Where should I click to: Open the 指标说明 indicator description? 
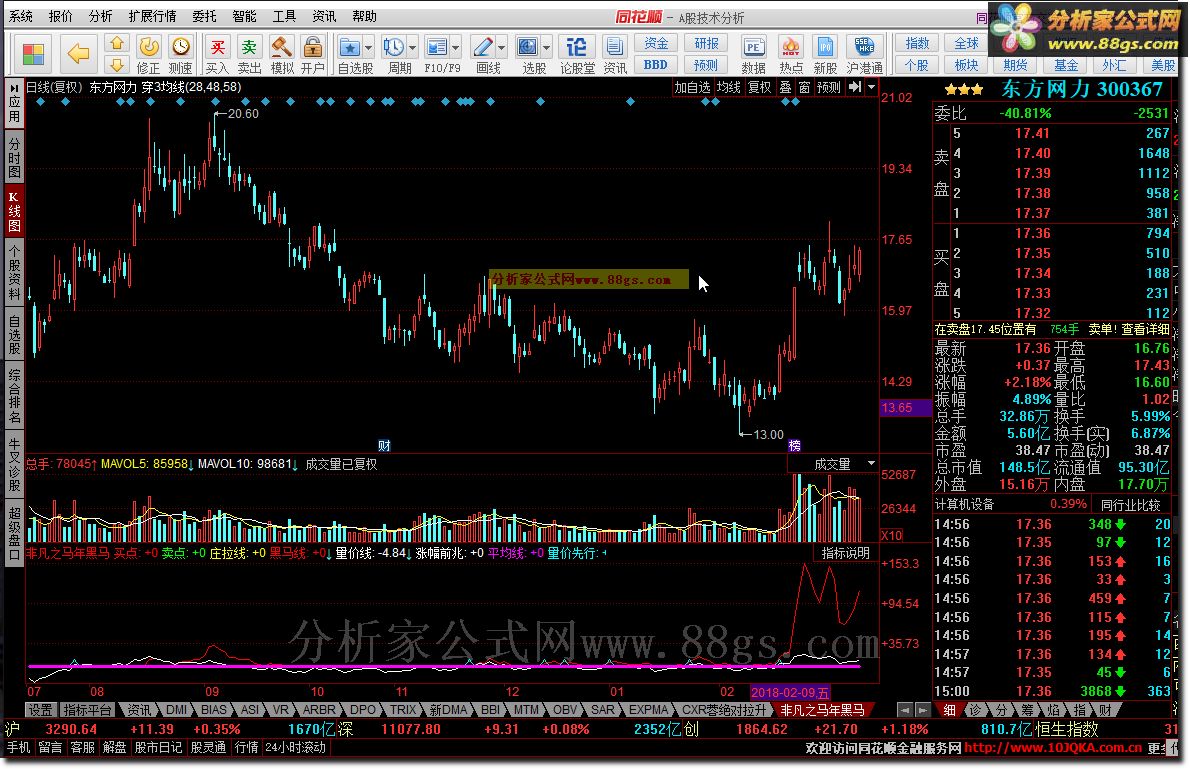tap(845, 553)
